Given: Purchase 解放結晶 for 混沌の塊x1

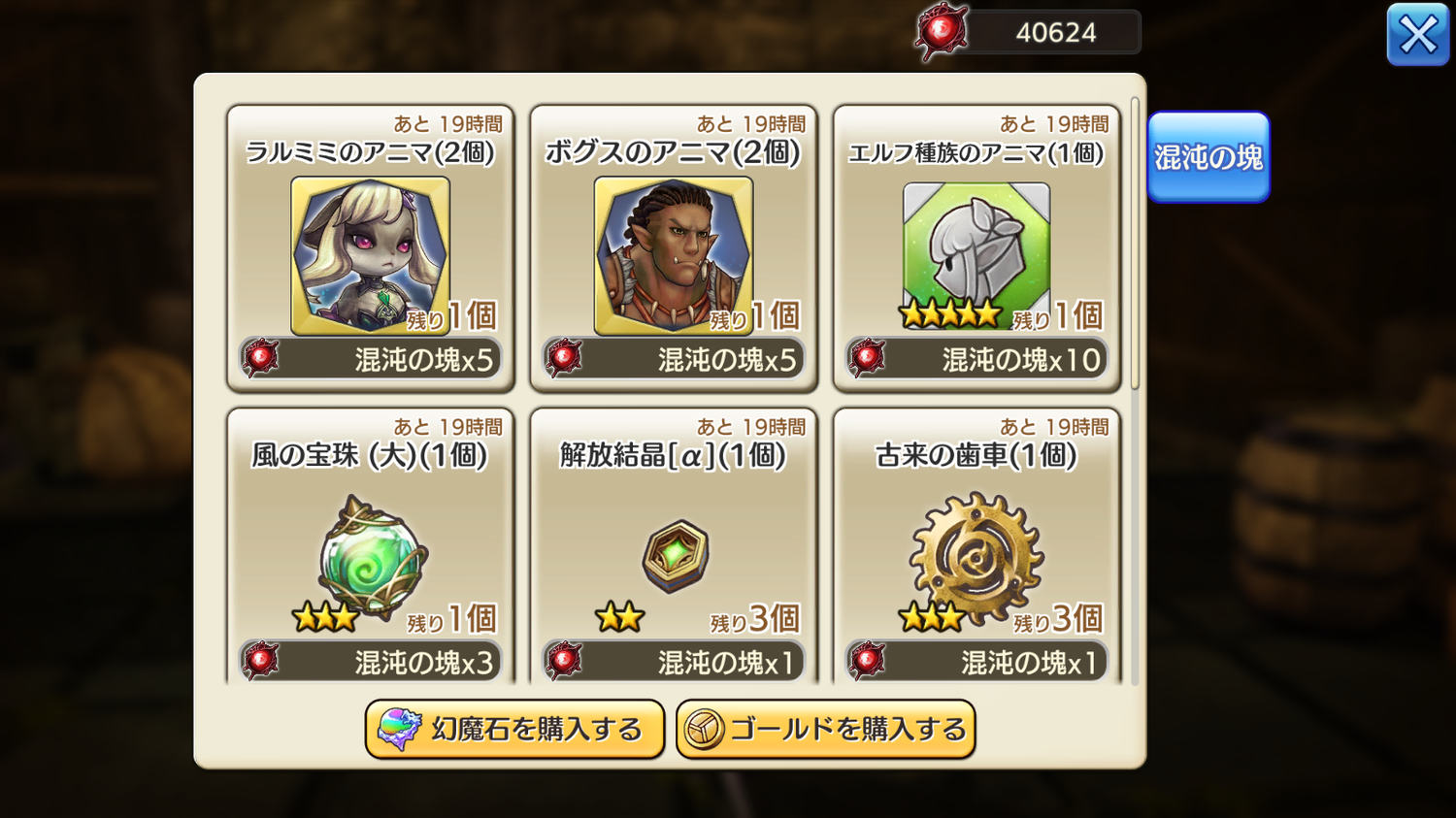Looking at the screenshot, I should pos(674,662).
